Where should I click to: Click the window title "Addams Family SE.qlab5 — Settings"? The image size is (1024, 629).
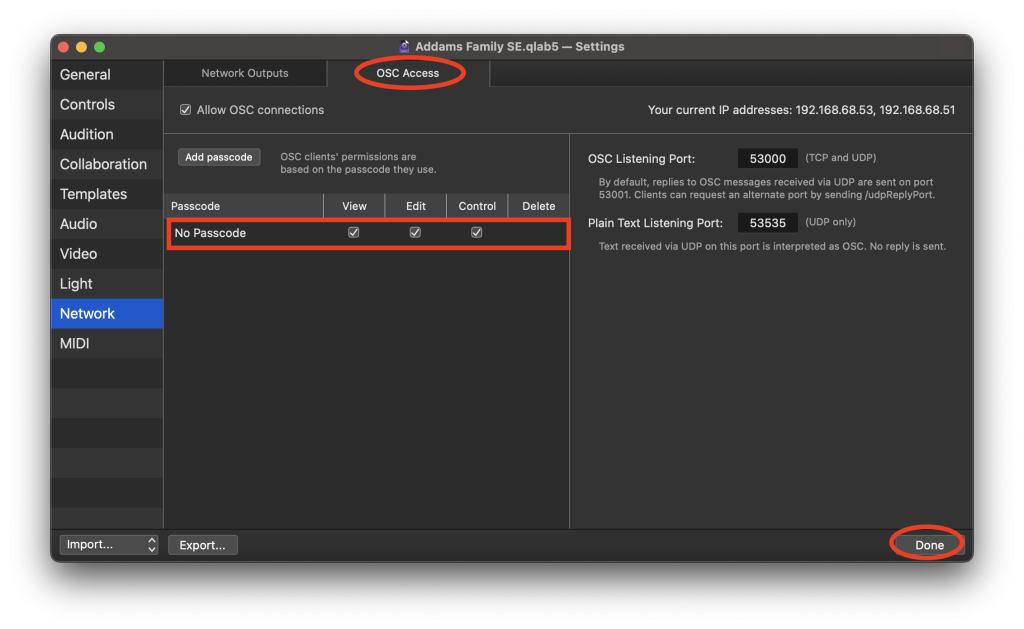tap(520, 46)
